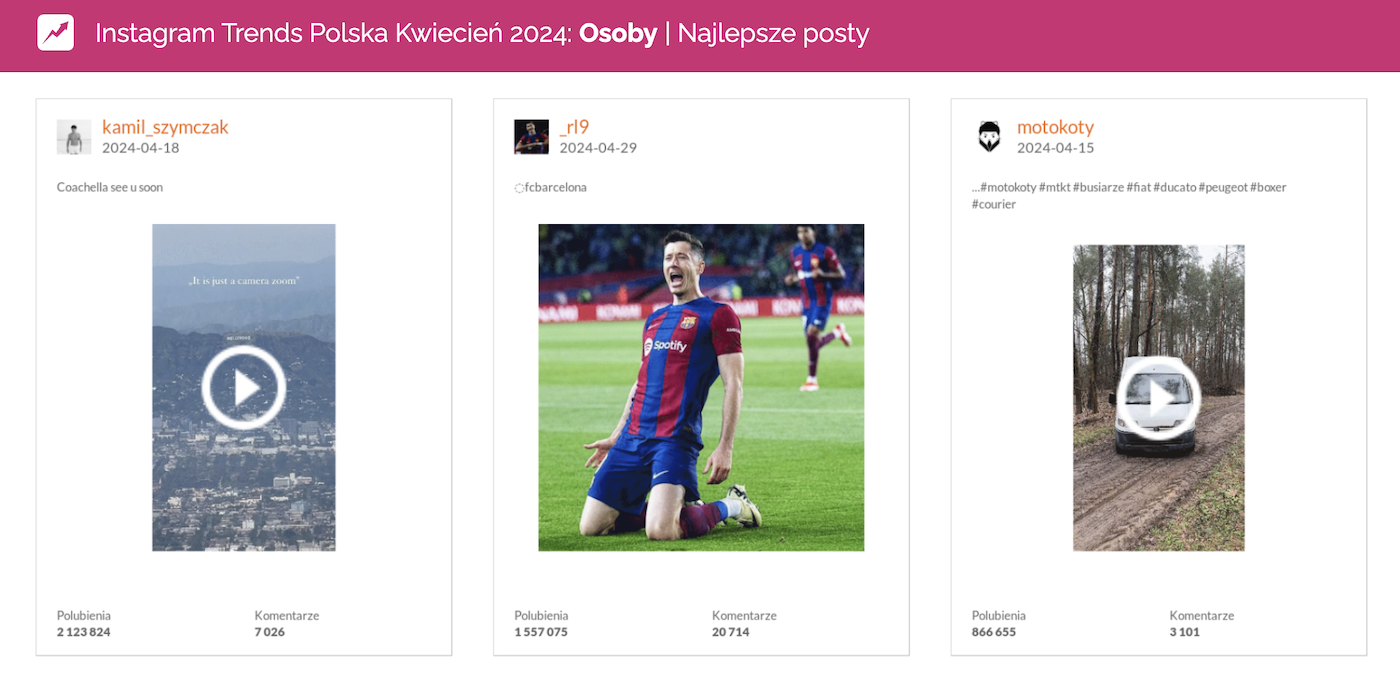Click the Instagram Trends Polska page title
The height and width of the screenshot is (679, 1400).
[x=482, y=34]
